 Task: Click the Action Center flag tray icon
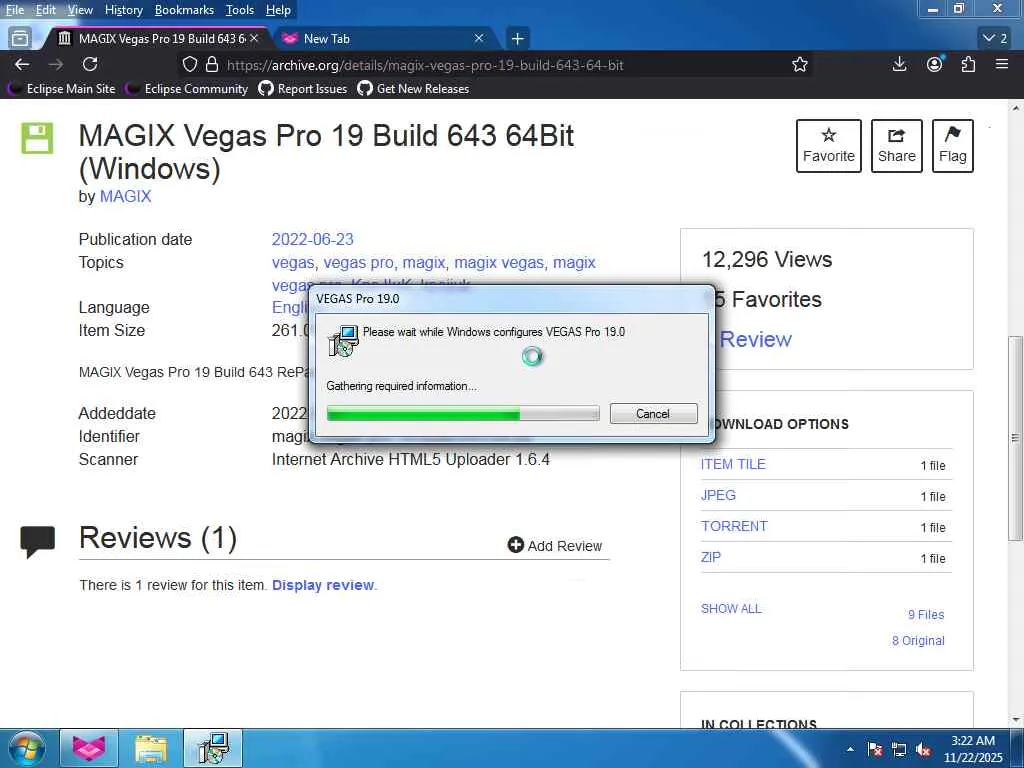coord(875,750)
